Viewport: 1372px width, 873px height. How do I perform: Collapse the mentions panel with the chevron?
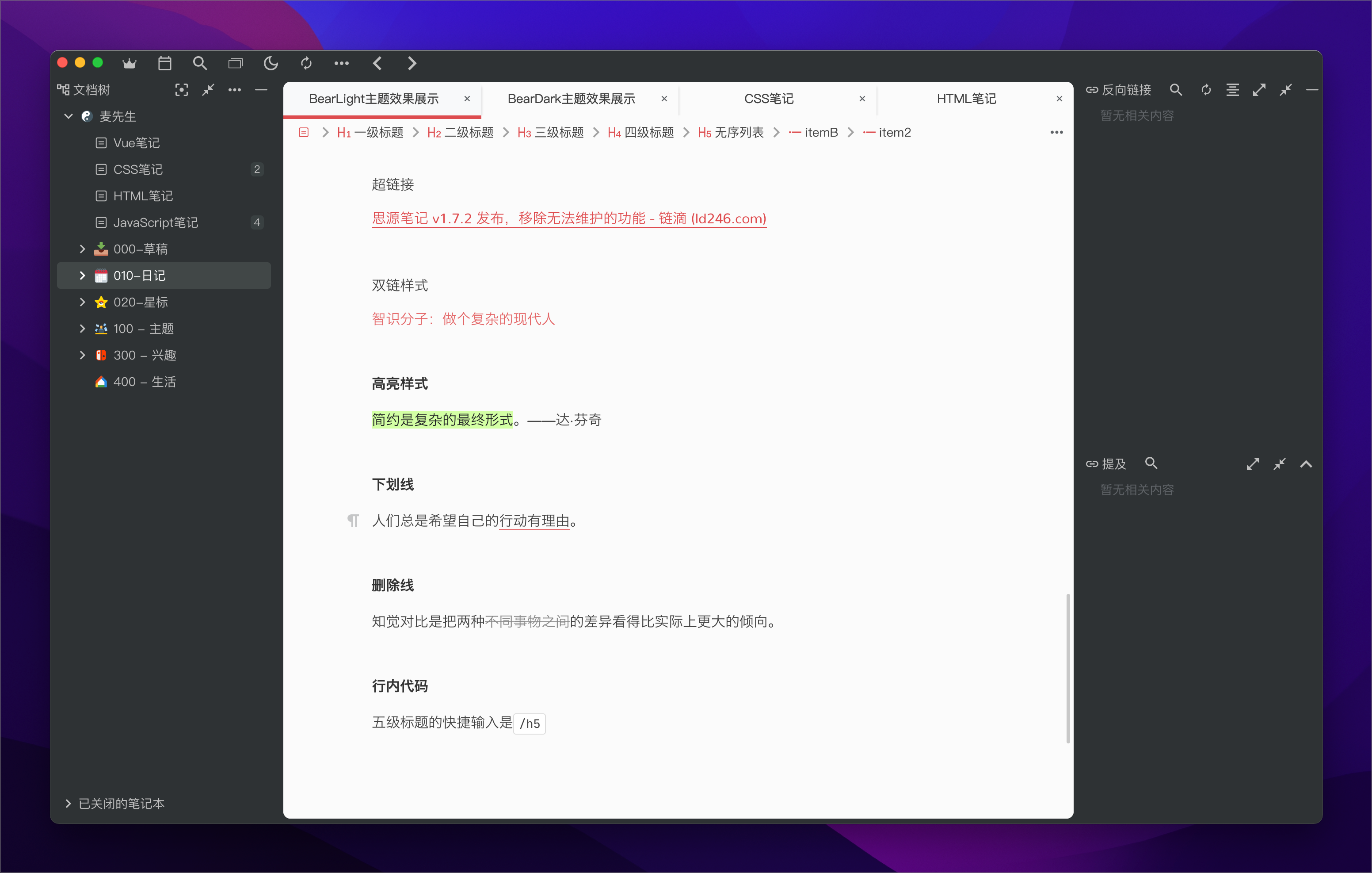(x=1306, y=464)
